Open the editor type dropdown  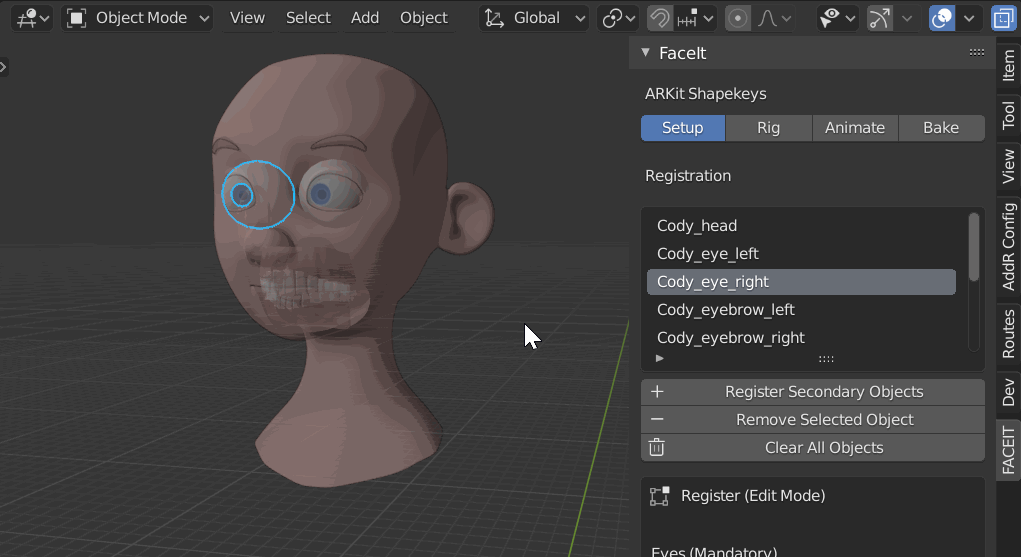pyautogui.click(x=32, y=18)
